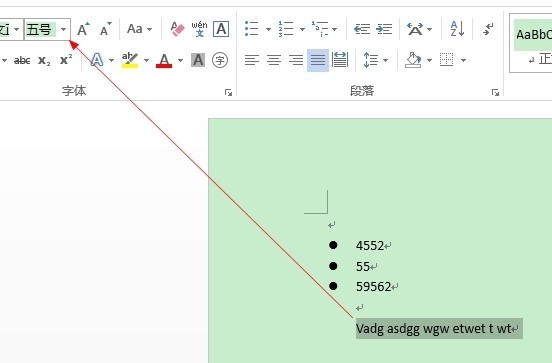
Task: Select the AaBbC Normal style
Action: point(532,43)
